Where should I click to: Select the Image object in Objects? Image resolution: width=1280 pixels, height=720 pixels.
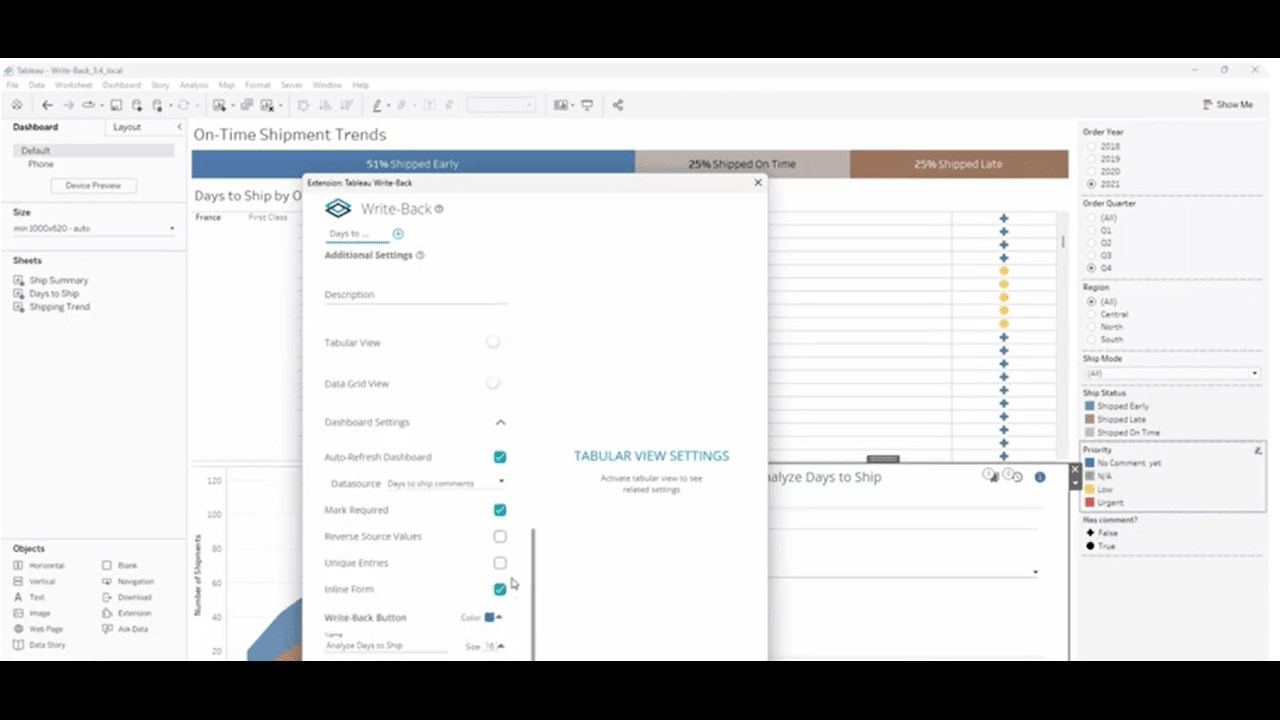[x=31, y=614]
